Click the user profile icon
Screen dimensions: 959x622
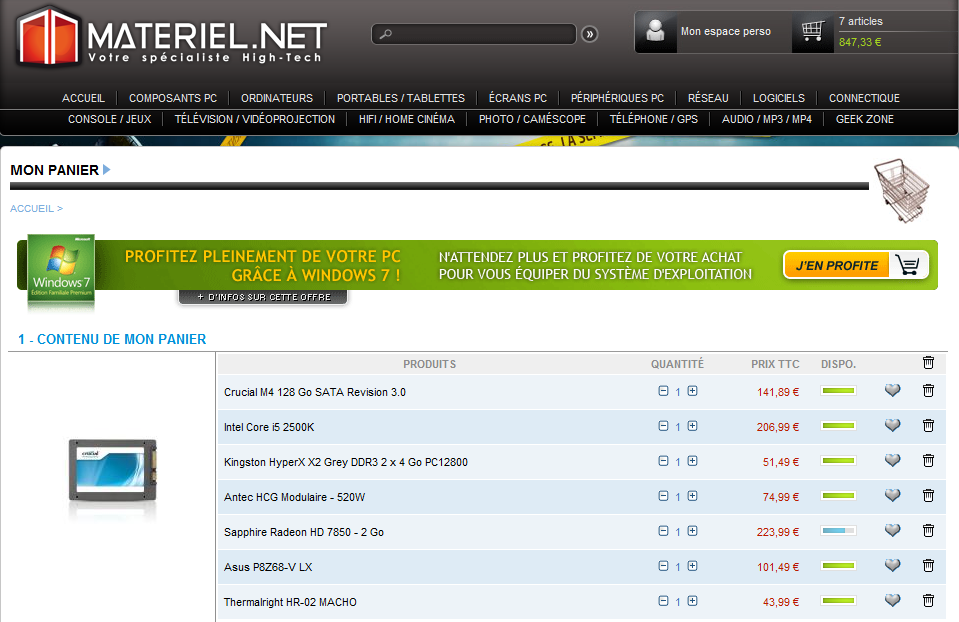[656, 32]
